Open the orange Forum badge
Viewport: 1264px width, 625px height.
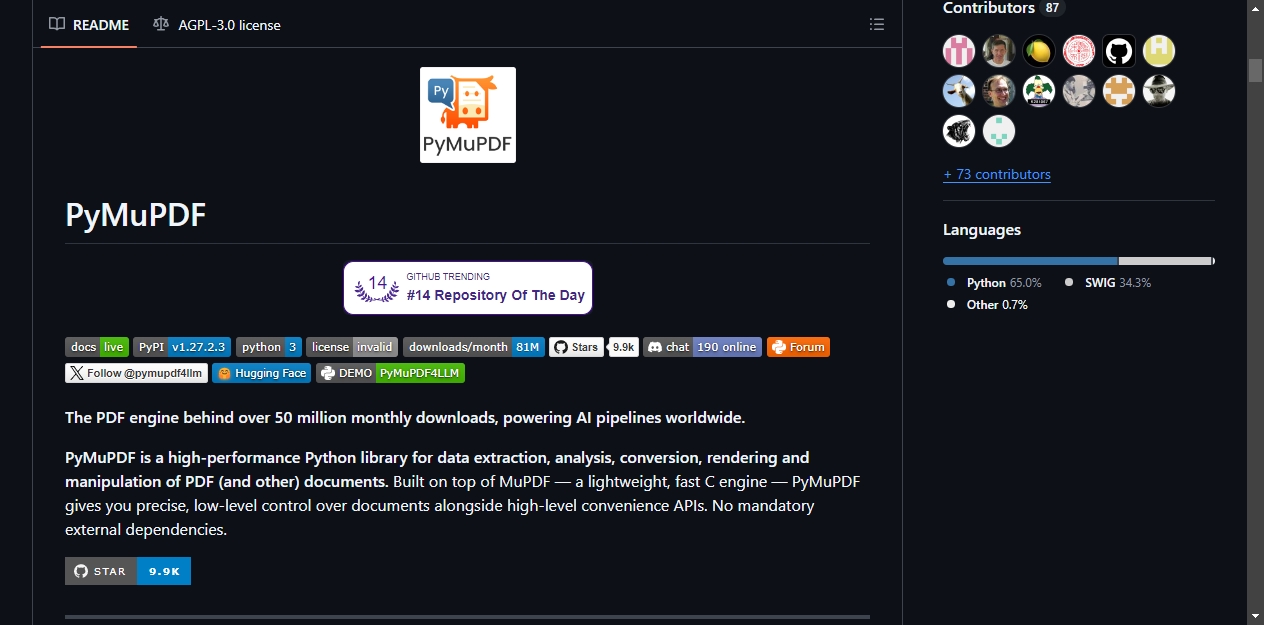pos(798,347)
